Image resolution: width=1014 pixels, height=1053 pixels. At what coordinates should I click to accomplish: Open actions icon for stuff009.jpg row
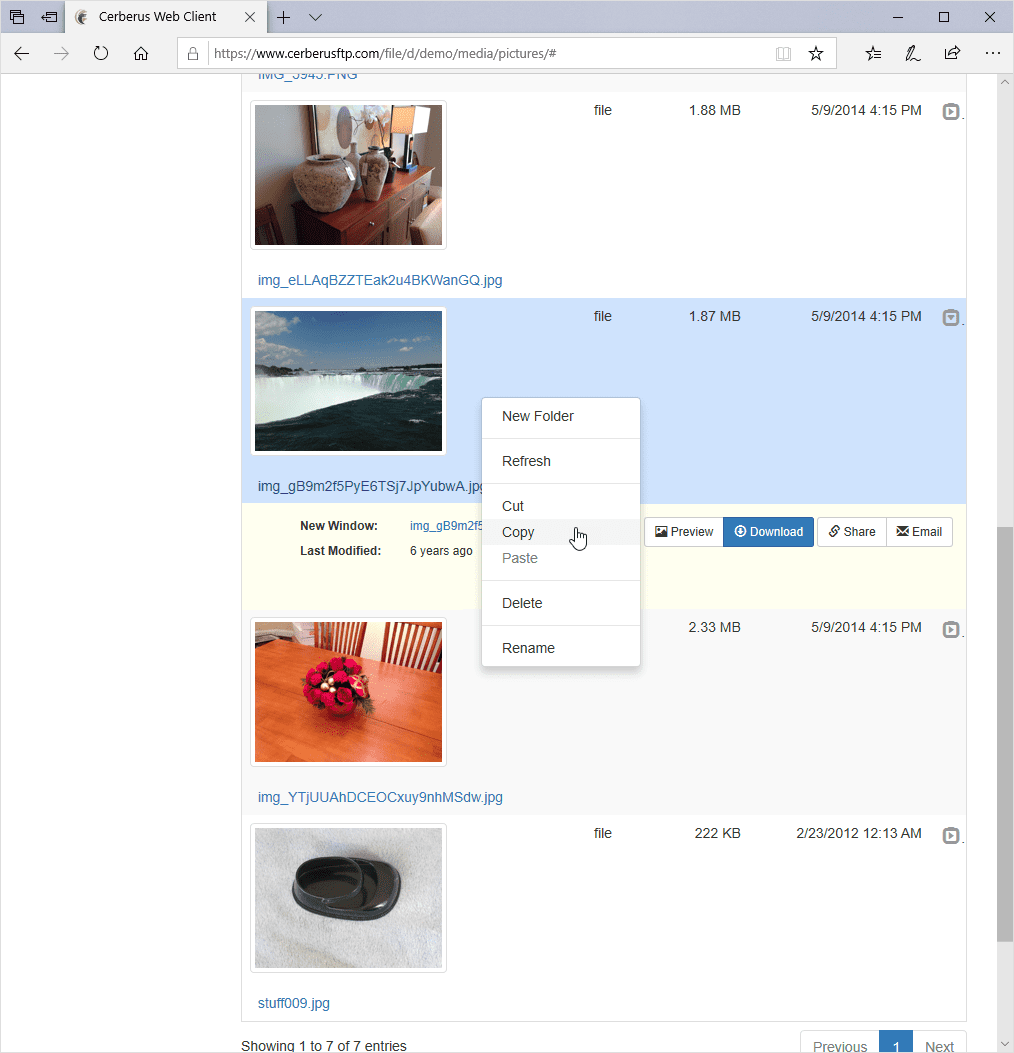coord(949,835)
